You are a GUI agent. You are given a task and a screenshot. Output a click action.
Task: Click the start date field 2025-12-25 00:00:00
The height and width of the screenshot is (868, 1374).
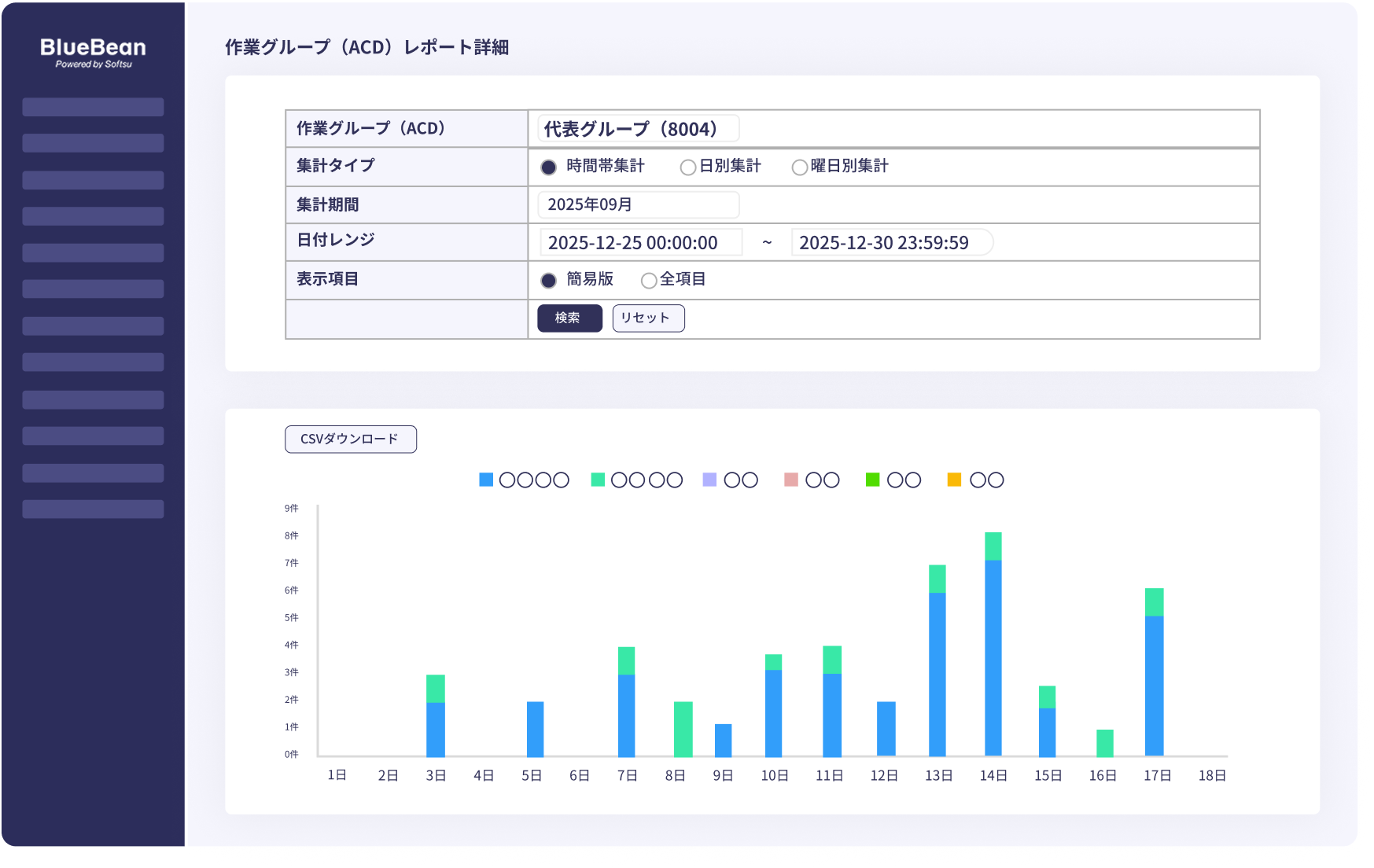(640, 243)
